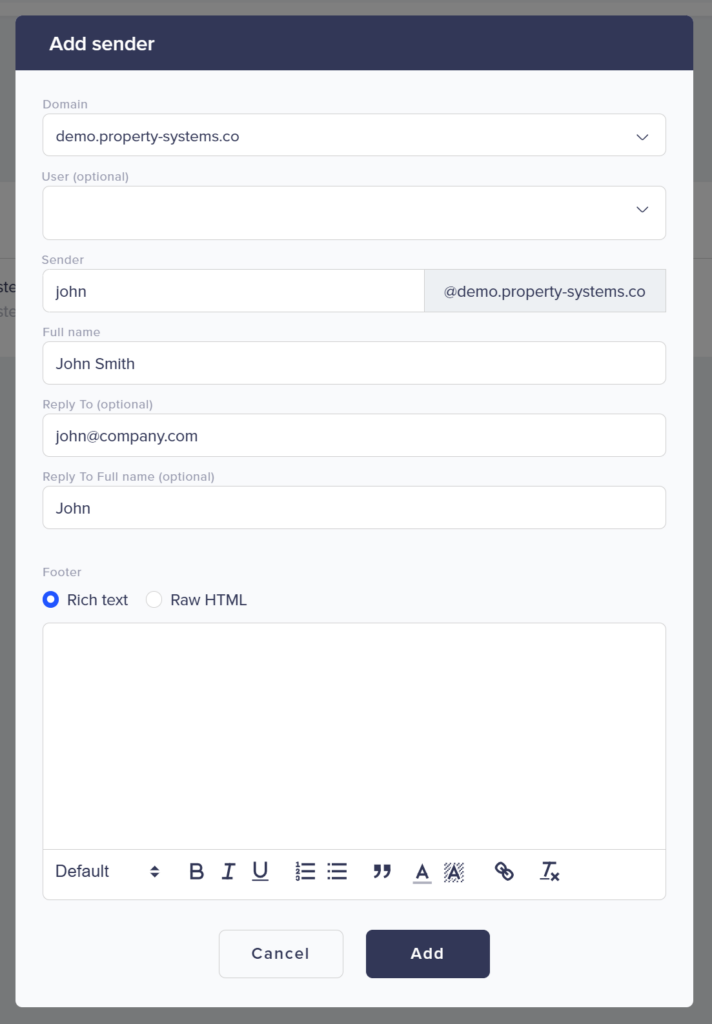Expand the User (optional) dropdown

tap(354, 210)
